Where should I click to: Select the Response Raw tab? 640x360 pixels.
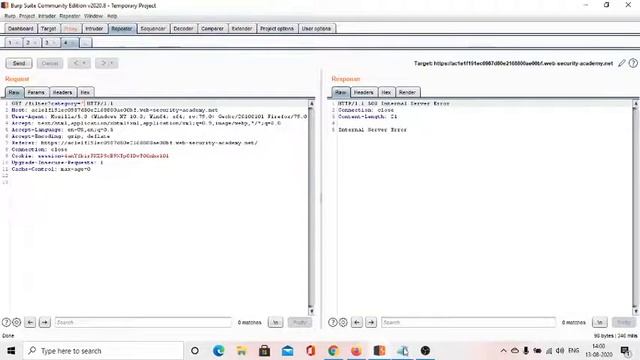click(340, 92)
